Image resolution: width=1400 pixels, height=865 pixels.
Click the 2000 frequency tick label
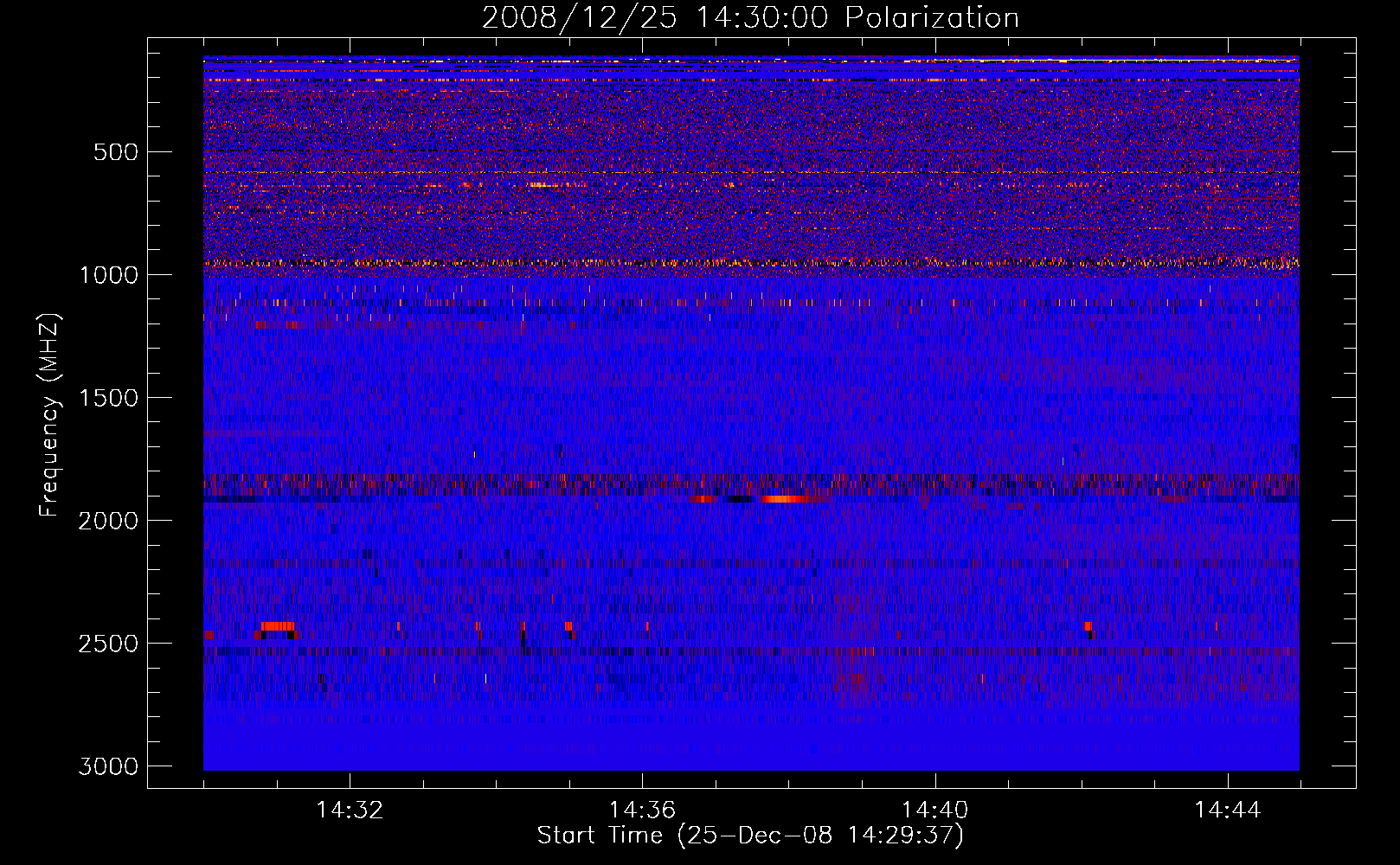pos(108,521)
